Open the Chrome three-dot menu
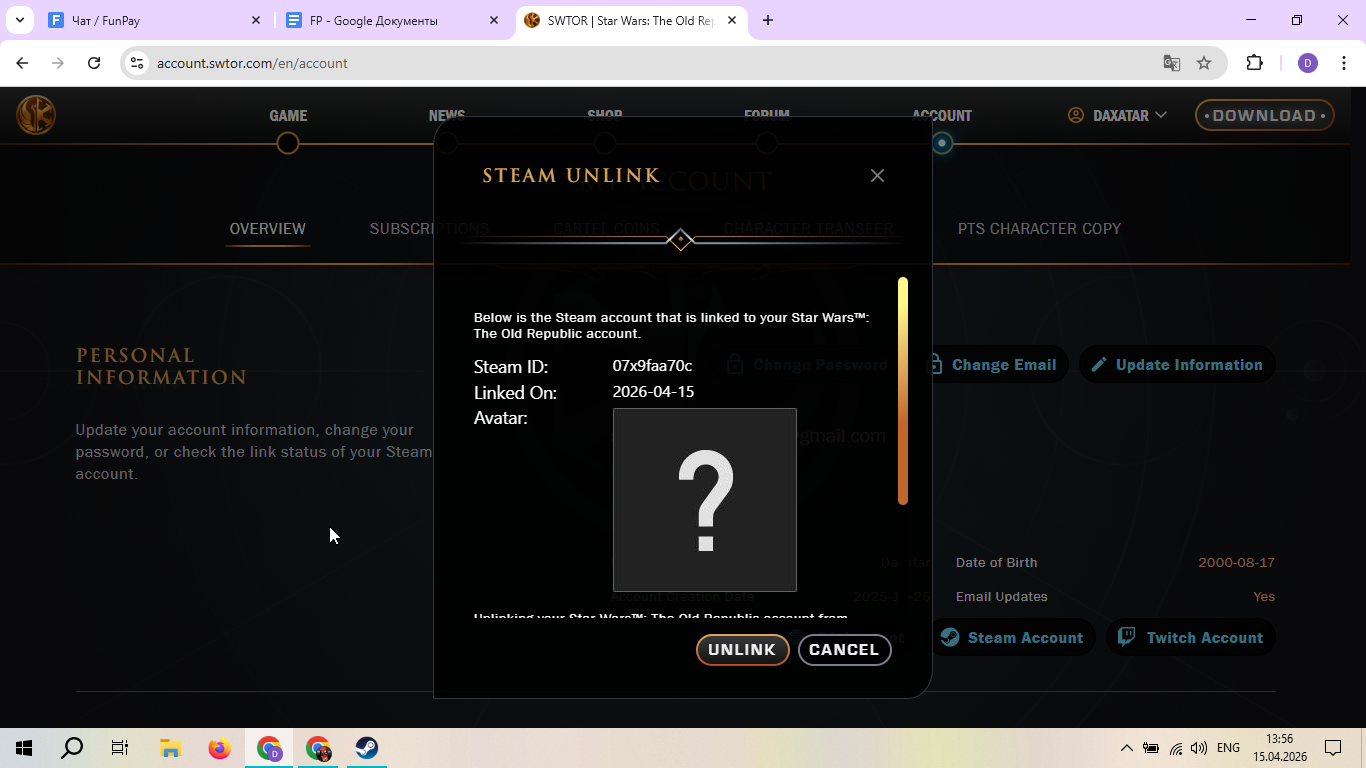The width and height of the screenshot is (1366, 768). pyautogui.click(x=1344, y=63)
